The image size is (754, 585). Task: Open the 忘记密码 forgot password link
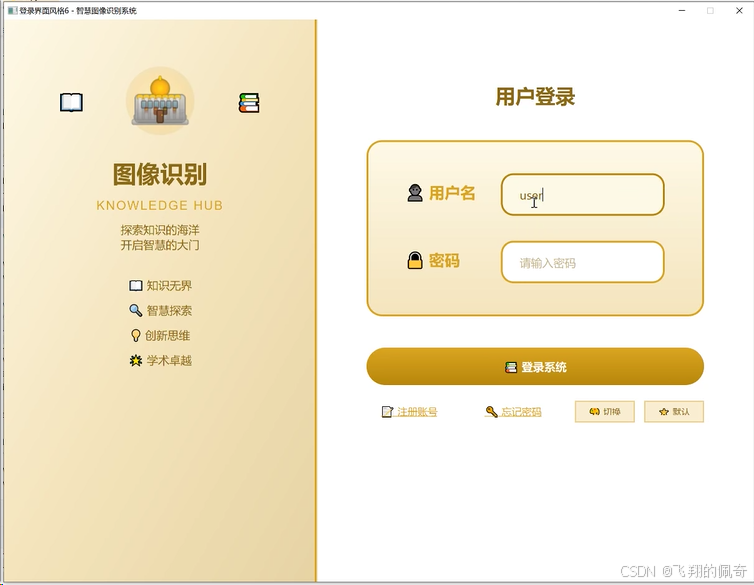point(513,412)
